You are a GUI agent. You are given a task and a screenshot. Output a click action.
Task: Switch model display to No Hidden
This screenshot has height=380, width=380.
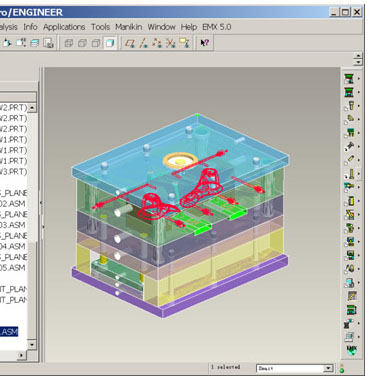(x=96, y=43)
